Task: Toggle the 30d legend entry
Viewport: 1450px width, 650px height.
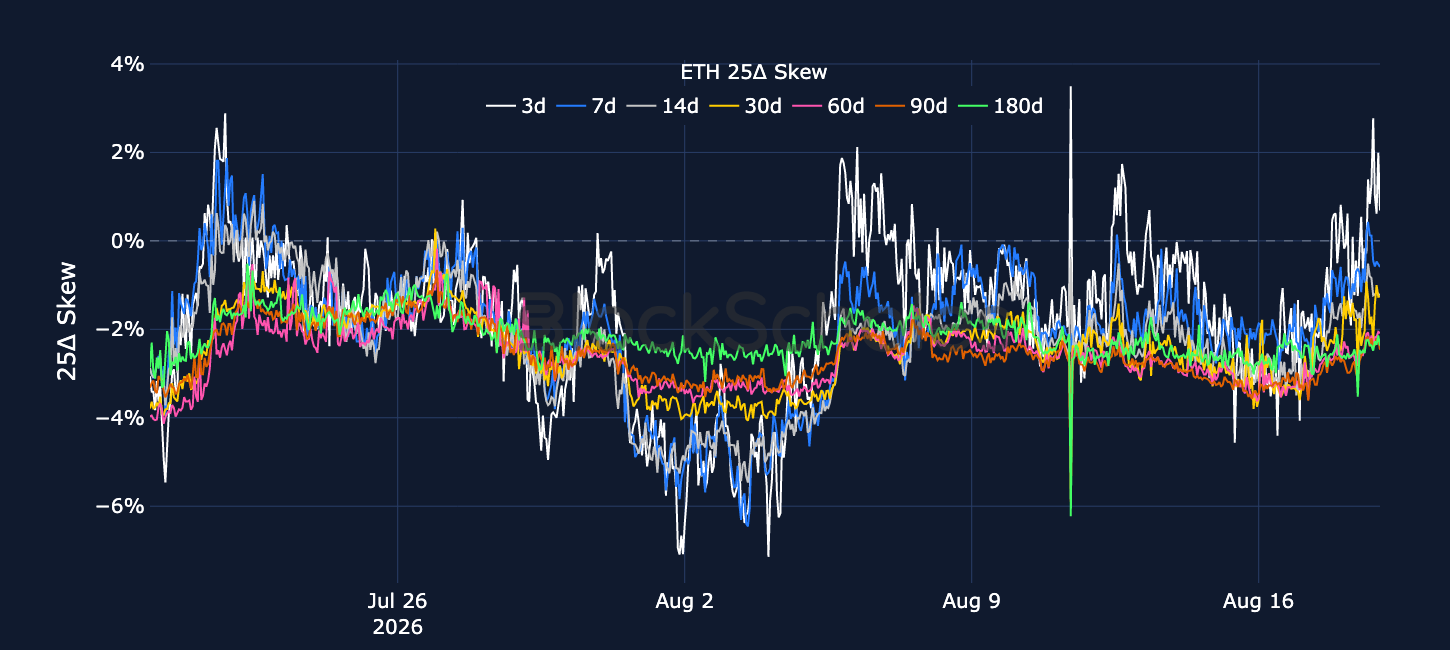Action: pyautogui.click(x=744, y=105)
